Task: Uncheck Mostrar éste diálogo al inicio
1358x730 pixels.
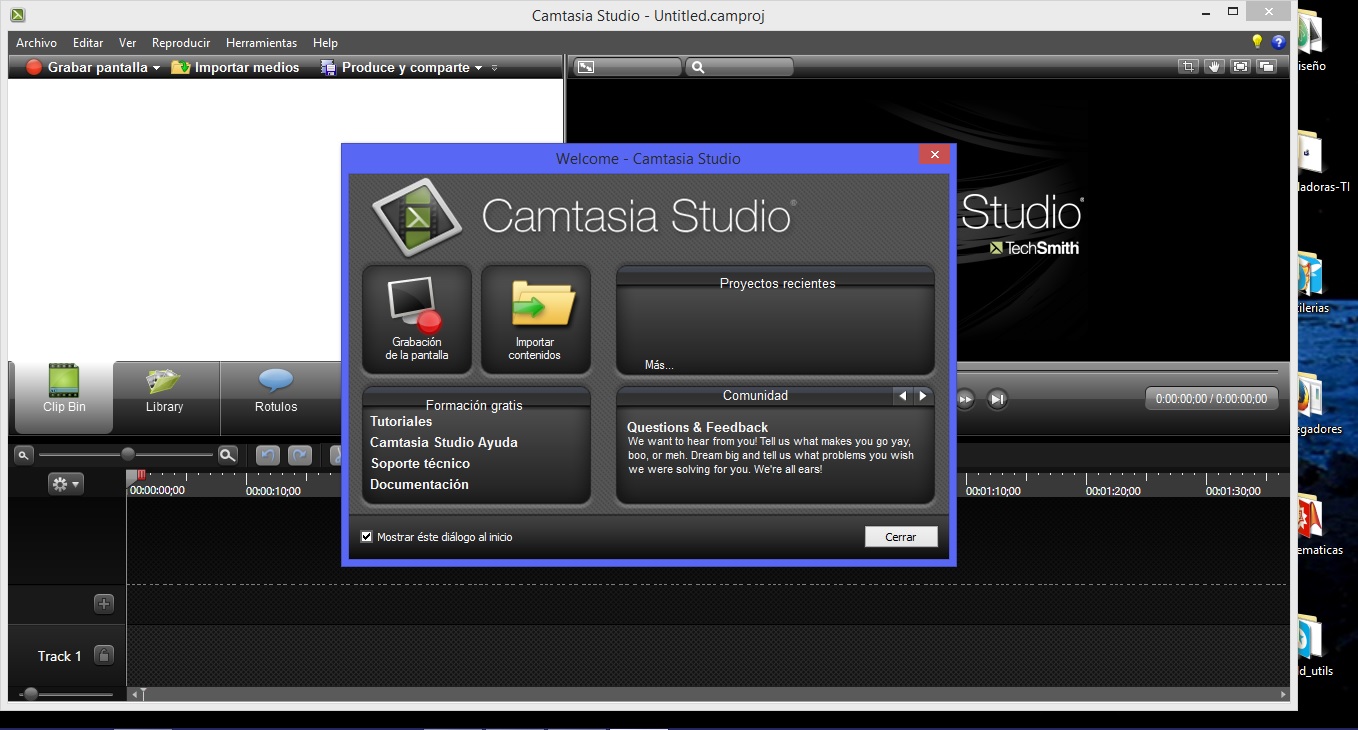Action: coord(367,537)
